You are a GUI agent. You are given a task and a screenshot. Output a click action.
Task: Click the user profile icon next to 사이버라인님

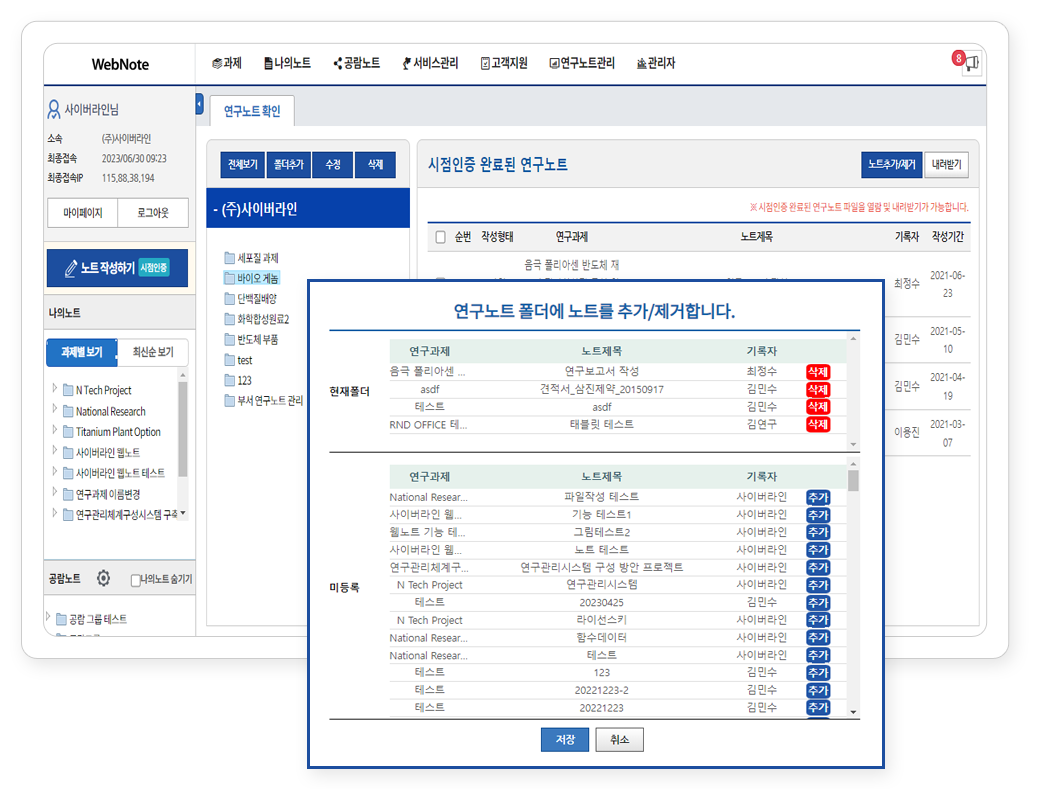tap(54, 110)
